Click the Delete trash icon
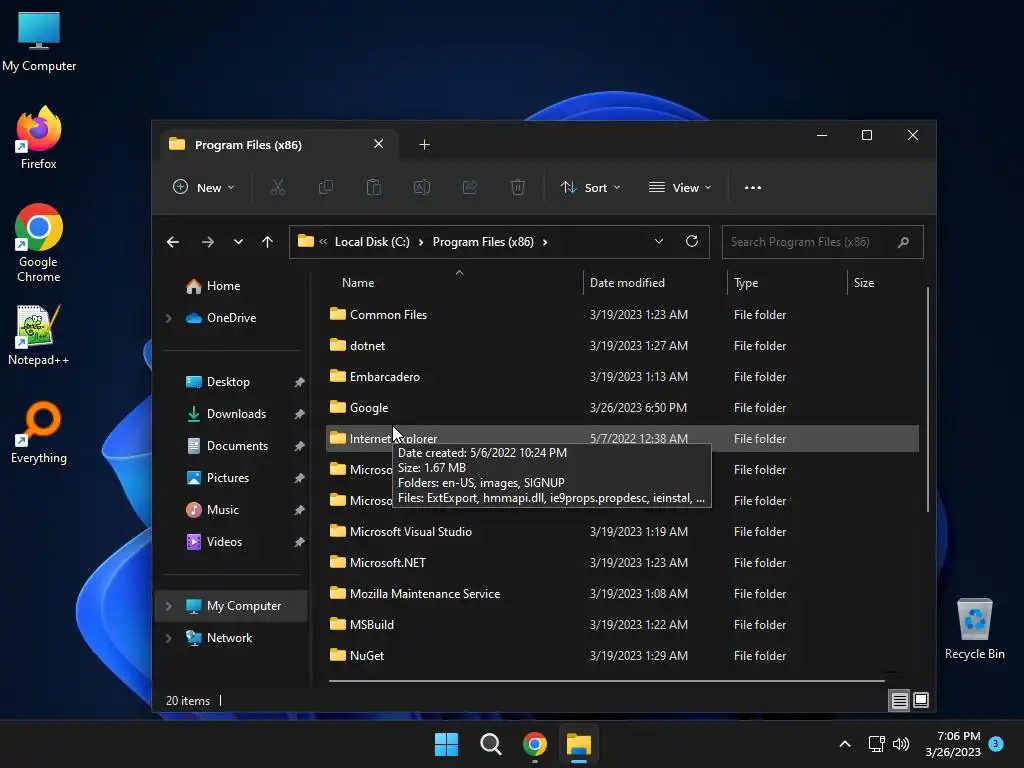Image resolution: width=1024 pixels, height=768 pixels. point(517,187)
